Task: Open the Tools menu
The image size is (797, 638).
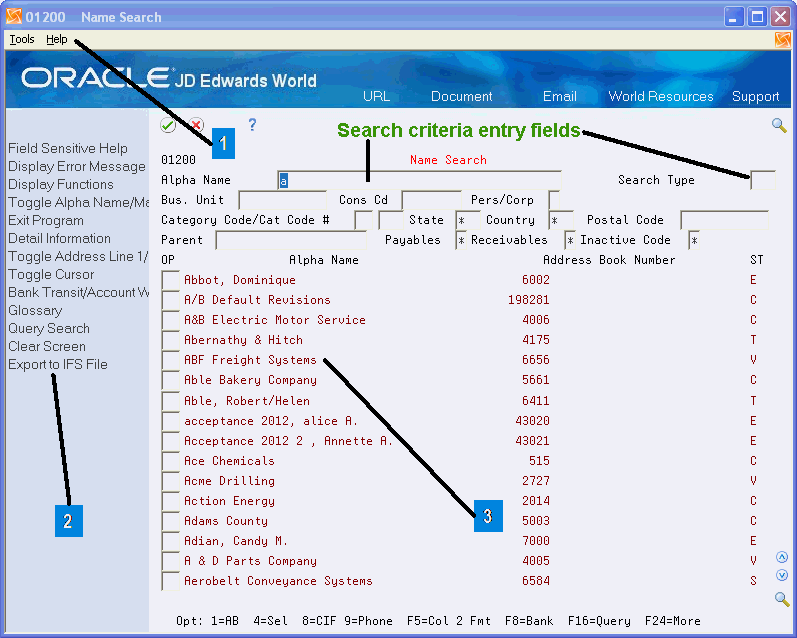Action: click(x=22, y=39)
